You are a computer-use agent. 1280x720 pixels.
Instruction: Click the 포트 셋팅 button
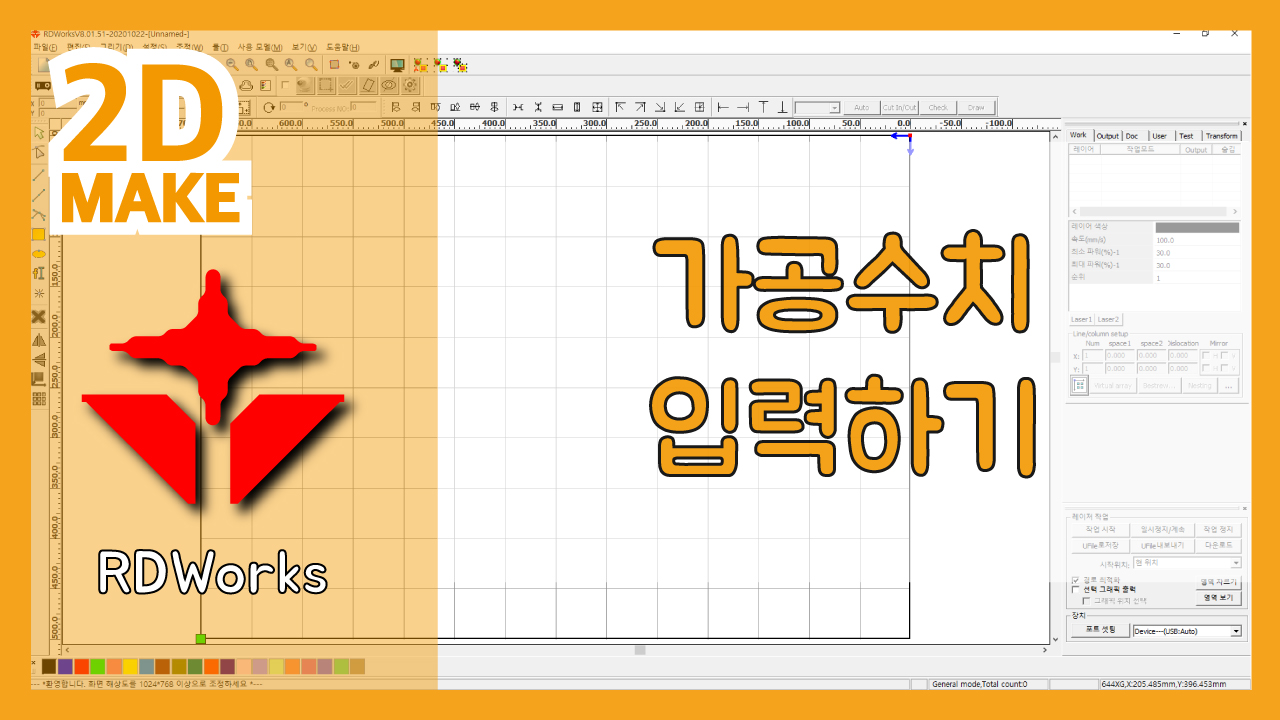pos(1100,631)
